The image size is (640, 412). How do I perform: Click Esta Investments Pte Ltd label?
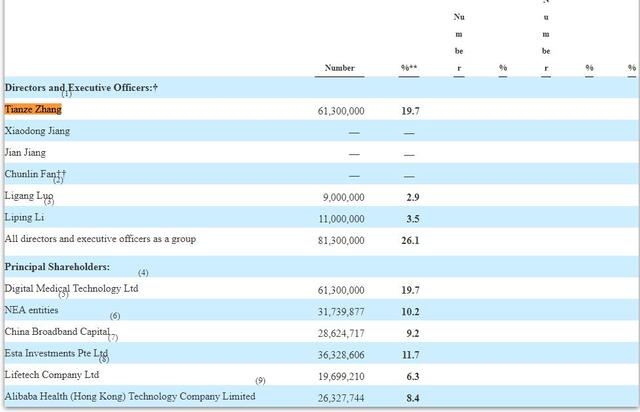coord(56,353)
